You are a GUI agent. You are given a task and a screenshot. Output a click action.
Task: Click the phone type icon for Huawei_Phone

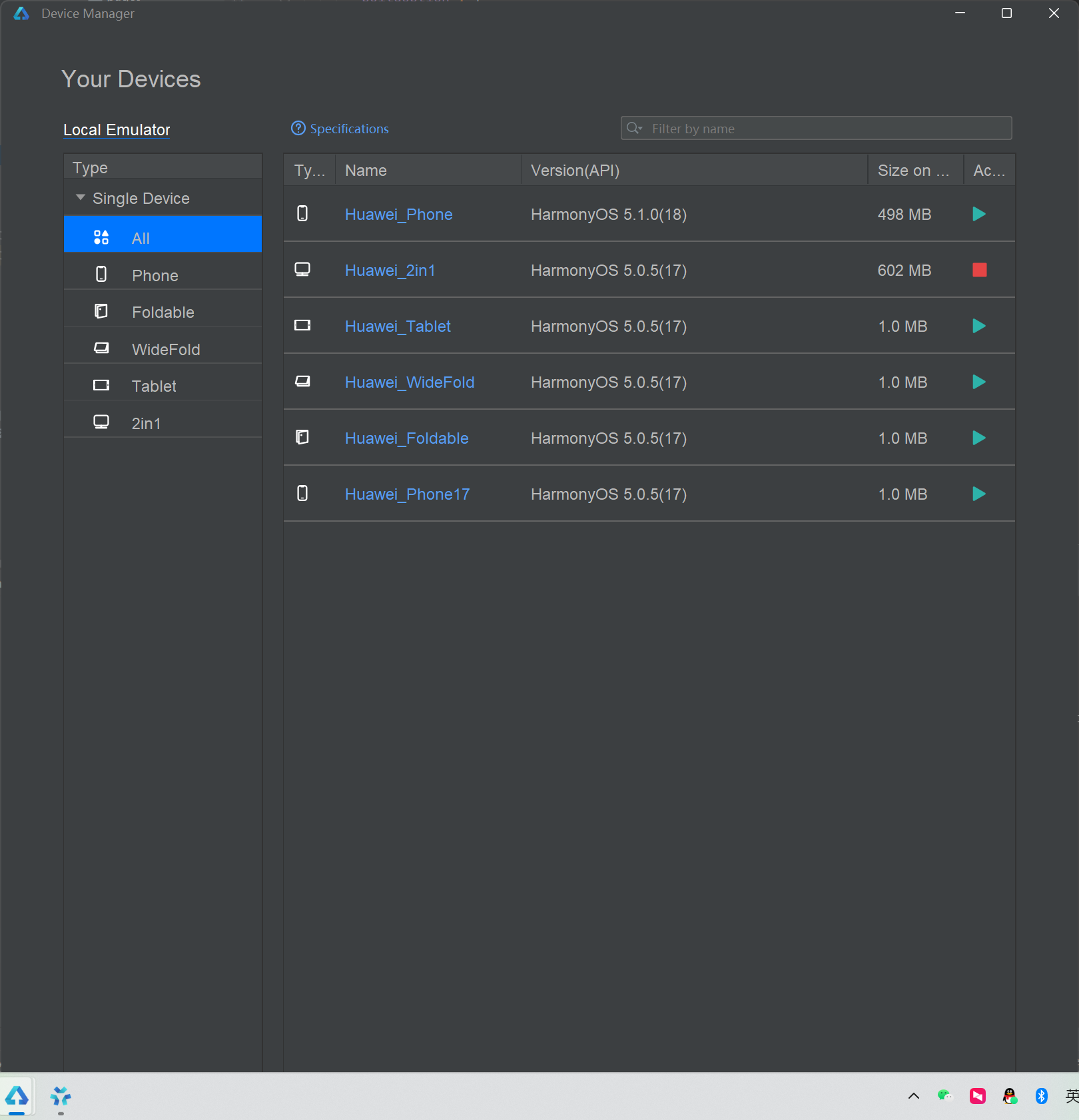tap(302, 213)
